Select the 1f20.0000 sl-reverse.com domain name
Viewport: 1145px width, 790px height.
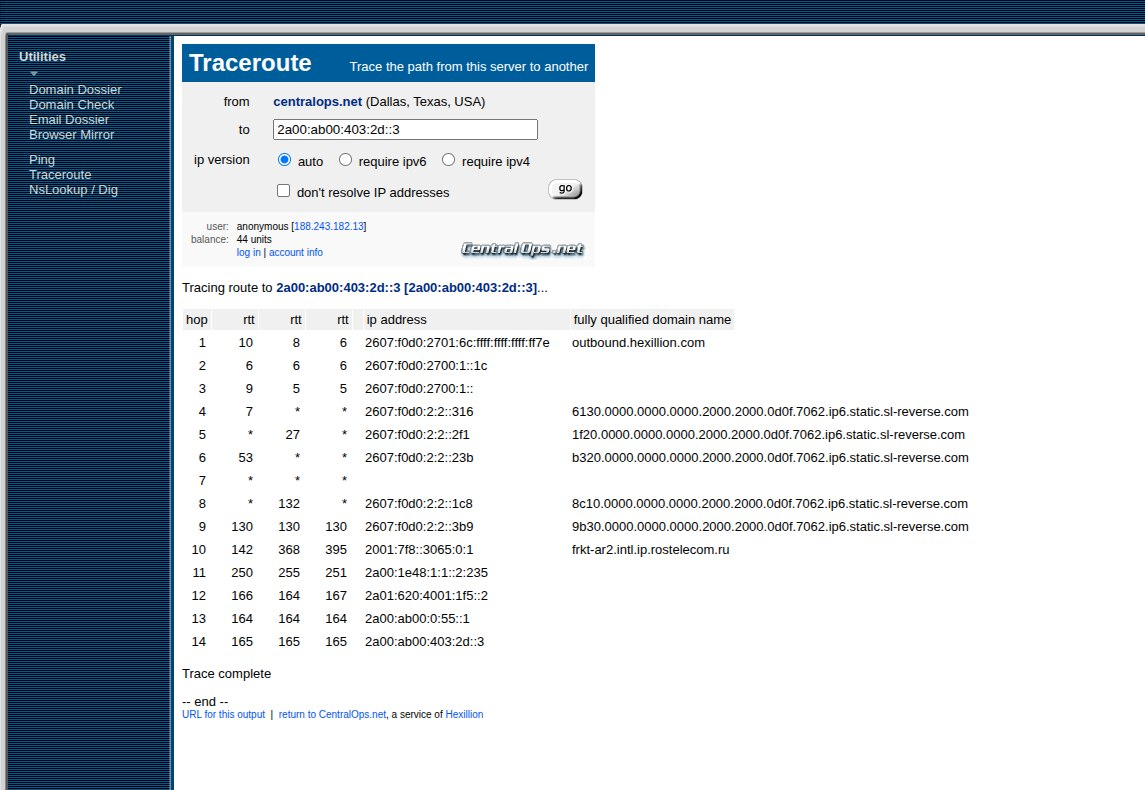tap(768, 435)
